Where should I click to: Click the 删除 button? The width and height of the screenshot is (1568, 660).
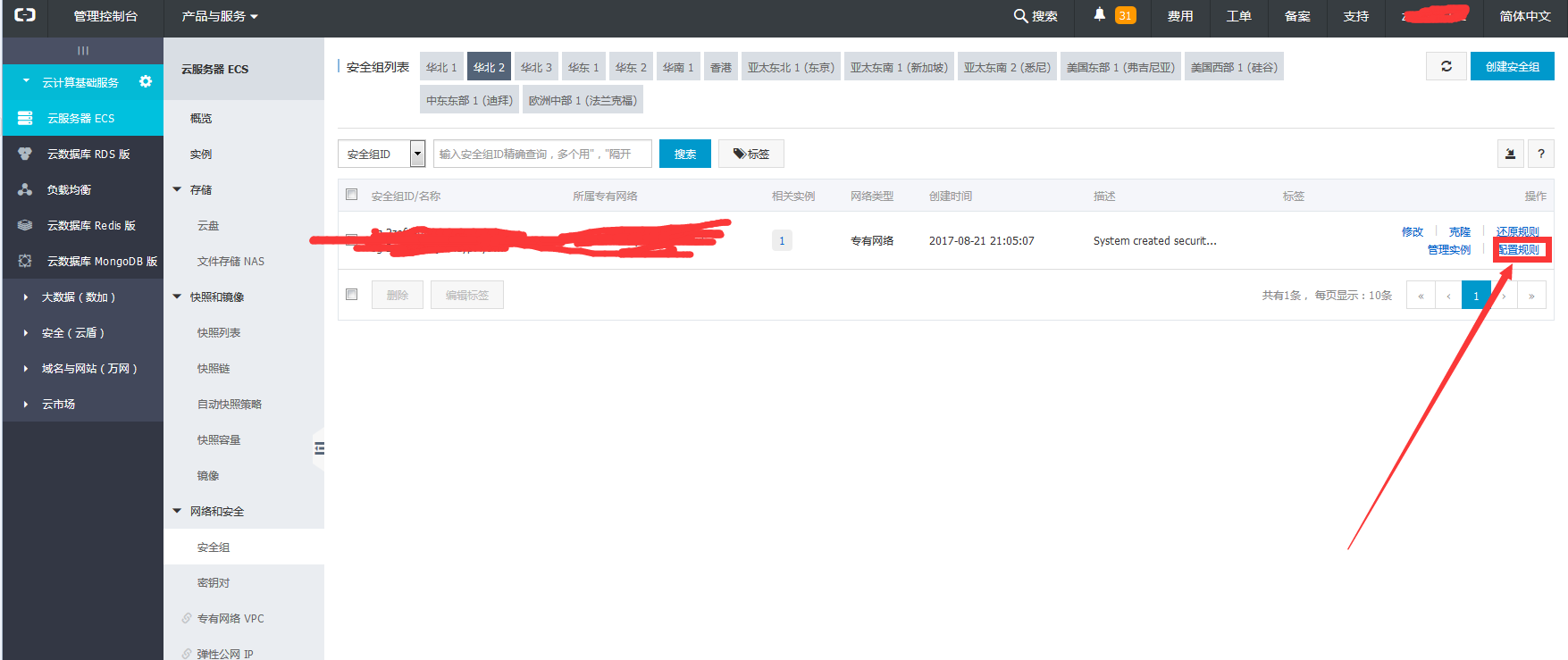[398, 295]
